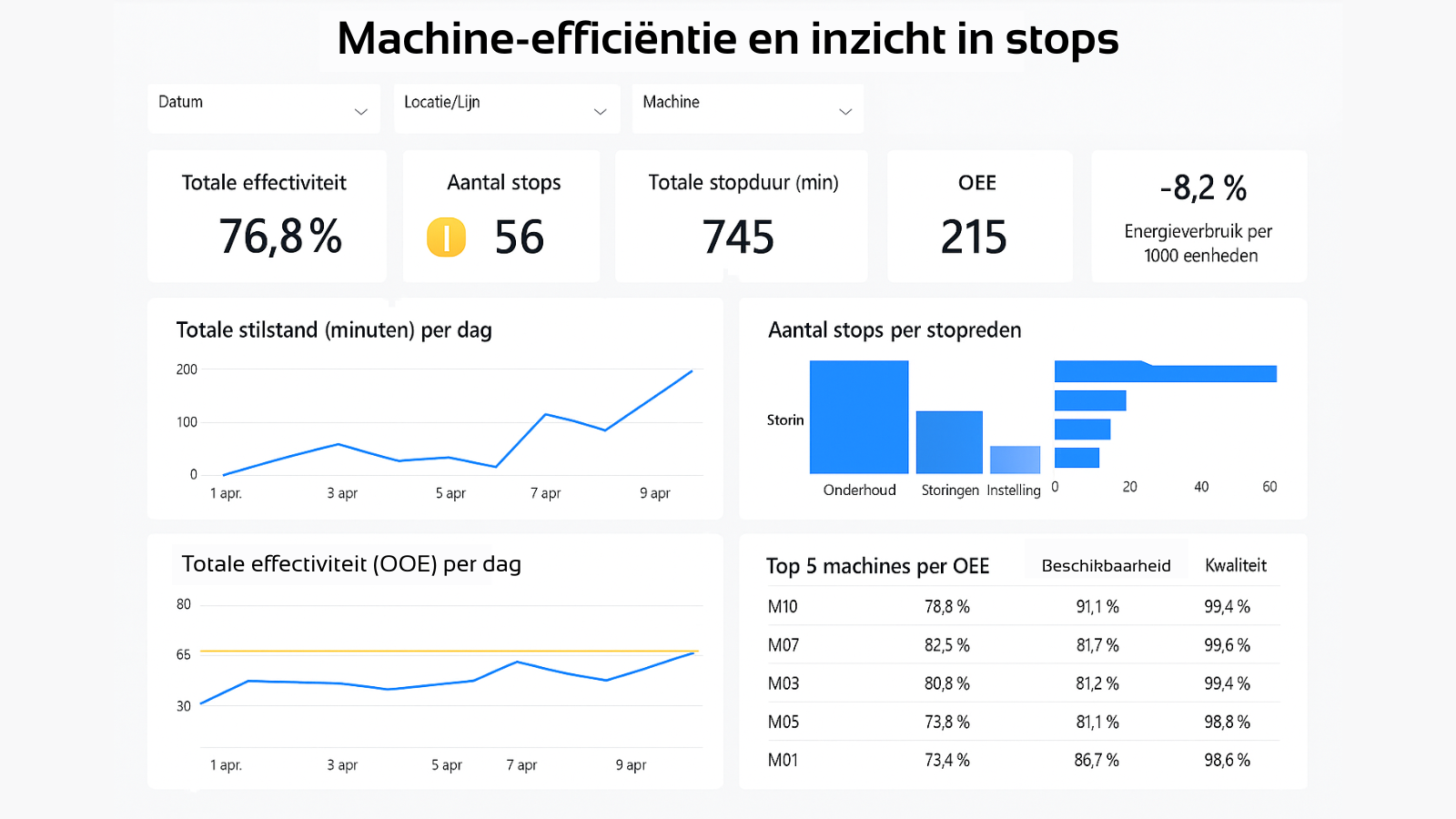Click the M10 availability value 91,1 %

point(1097,606)
